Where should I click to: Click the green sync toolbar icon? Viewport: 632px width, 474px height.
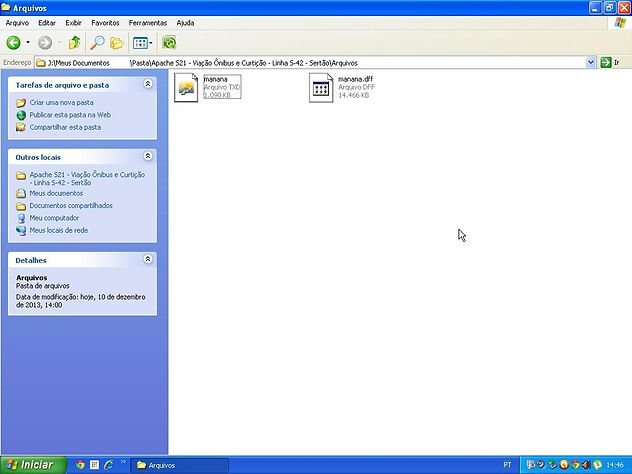(169, 42)
